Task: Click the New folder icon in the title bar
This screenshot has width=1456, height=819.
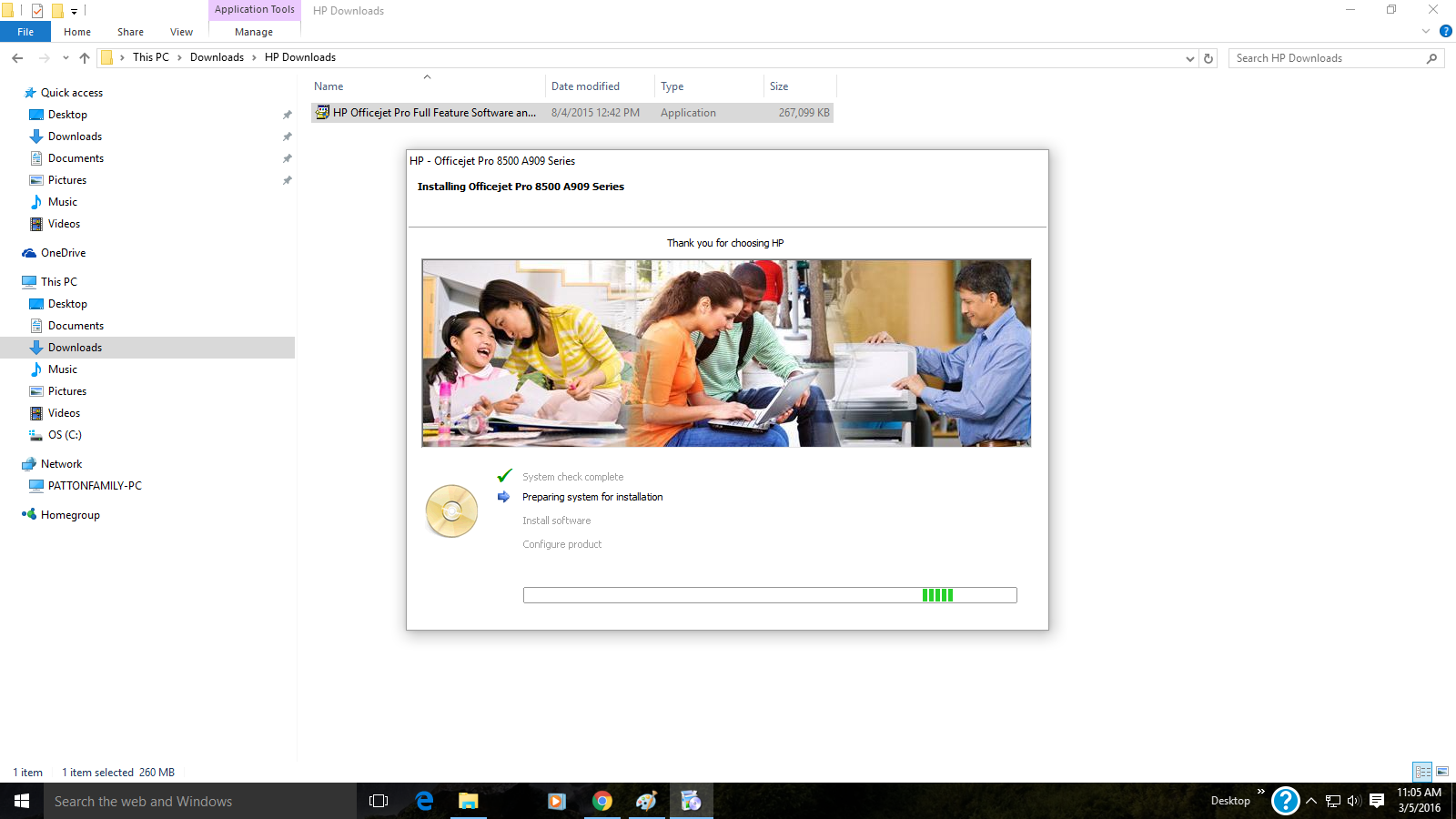Action: pos(57,11)
